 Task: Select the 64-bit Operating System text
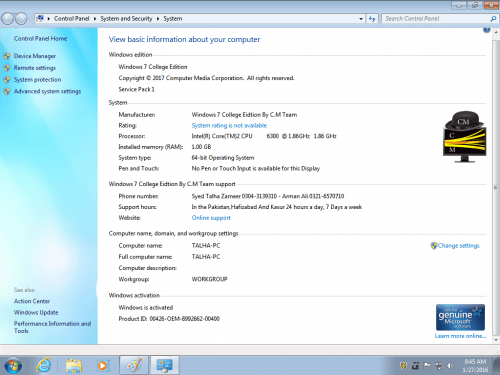223,158
